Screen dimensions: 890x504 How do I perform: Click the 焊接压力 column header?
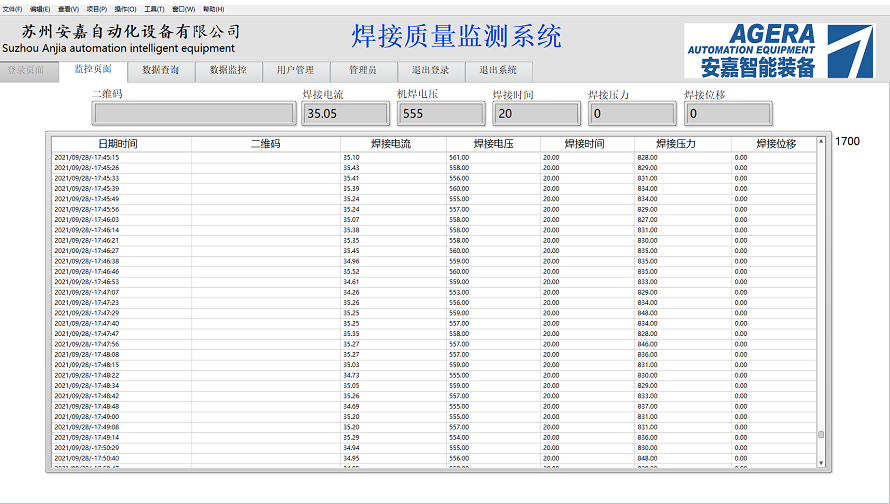pos(676,144)
